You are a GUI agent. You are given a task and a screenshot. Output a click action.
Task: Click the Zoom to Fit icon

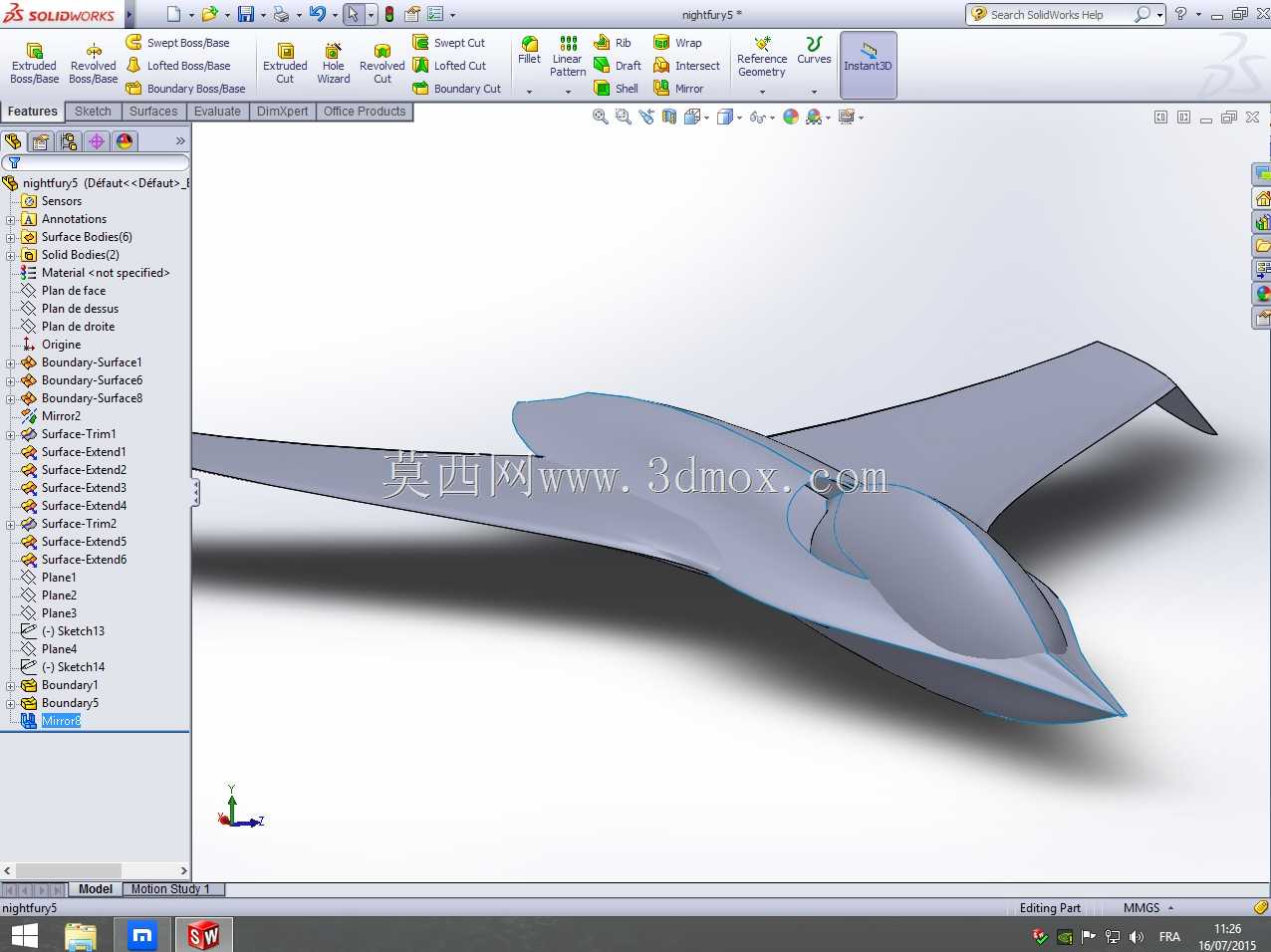600,117
